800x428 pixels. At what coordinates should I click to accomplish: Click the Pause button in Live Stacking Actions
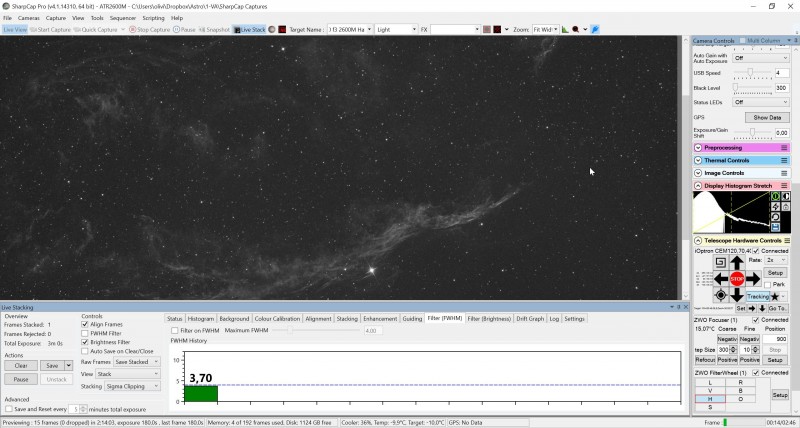[x=21, y=380]
